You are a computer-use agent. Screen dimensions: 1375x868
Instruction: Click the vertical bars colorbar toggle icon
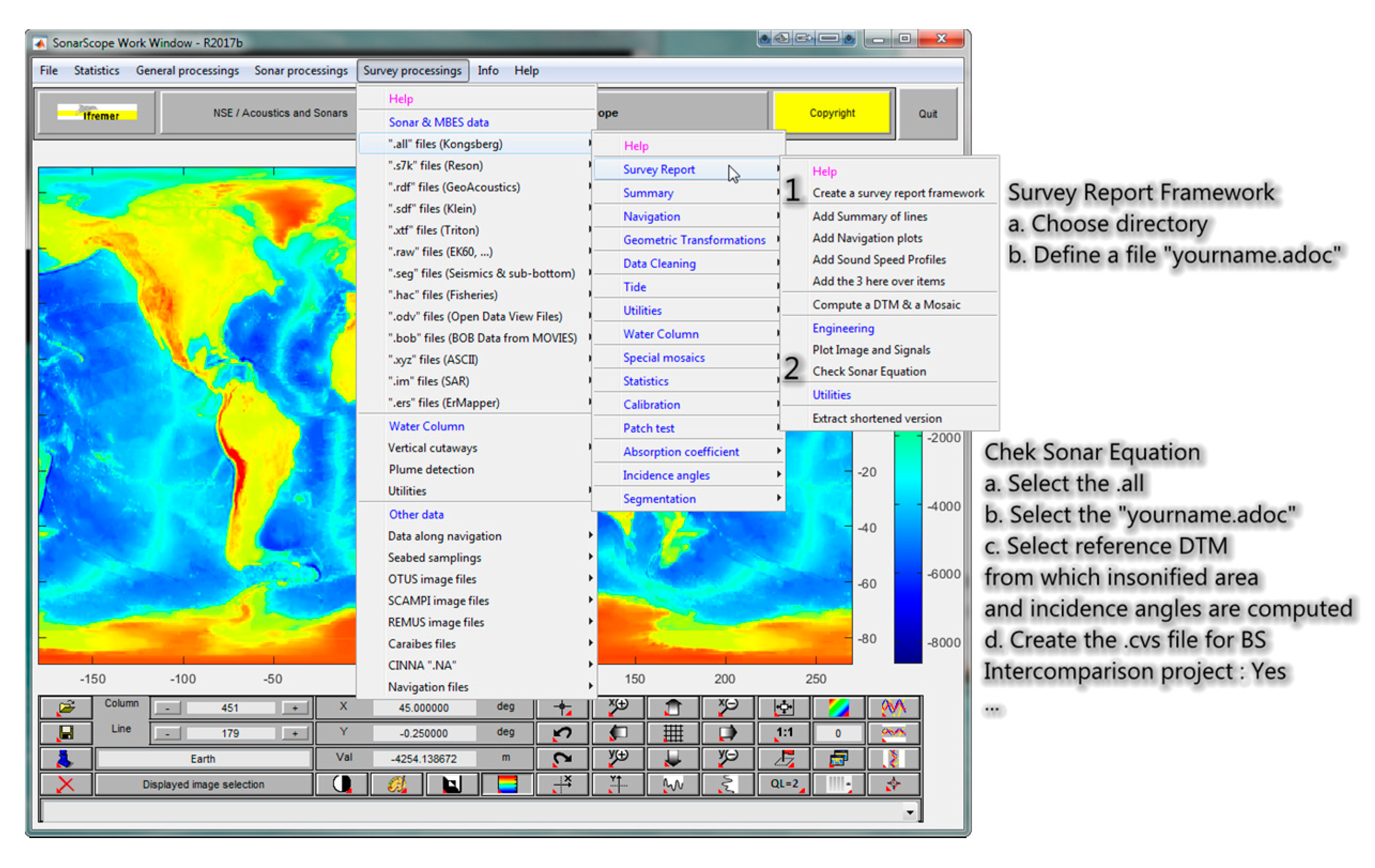pos(838,785)
